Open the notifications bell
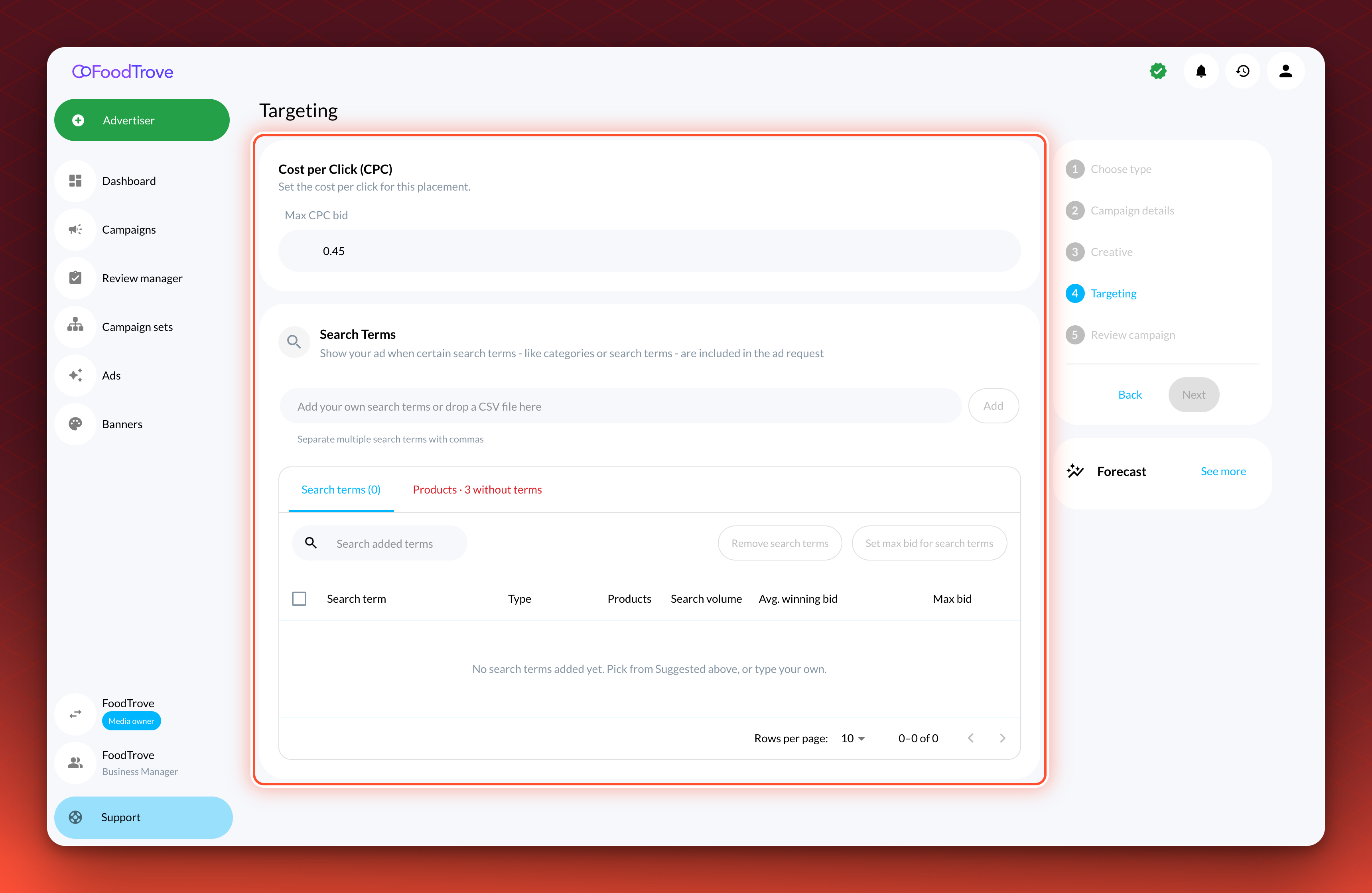This screenshot has width=1372, height=893. (x=1201, y=71)
